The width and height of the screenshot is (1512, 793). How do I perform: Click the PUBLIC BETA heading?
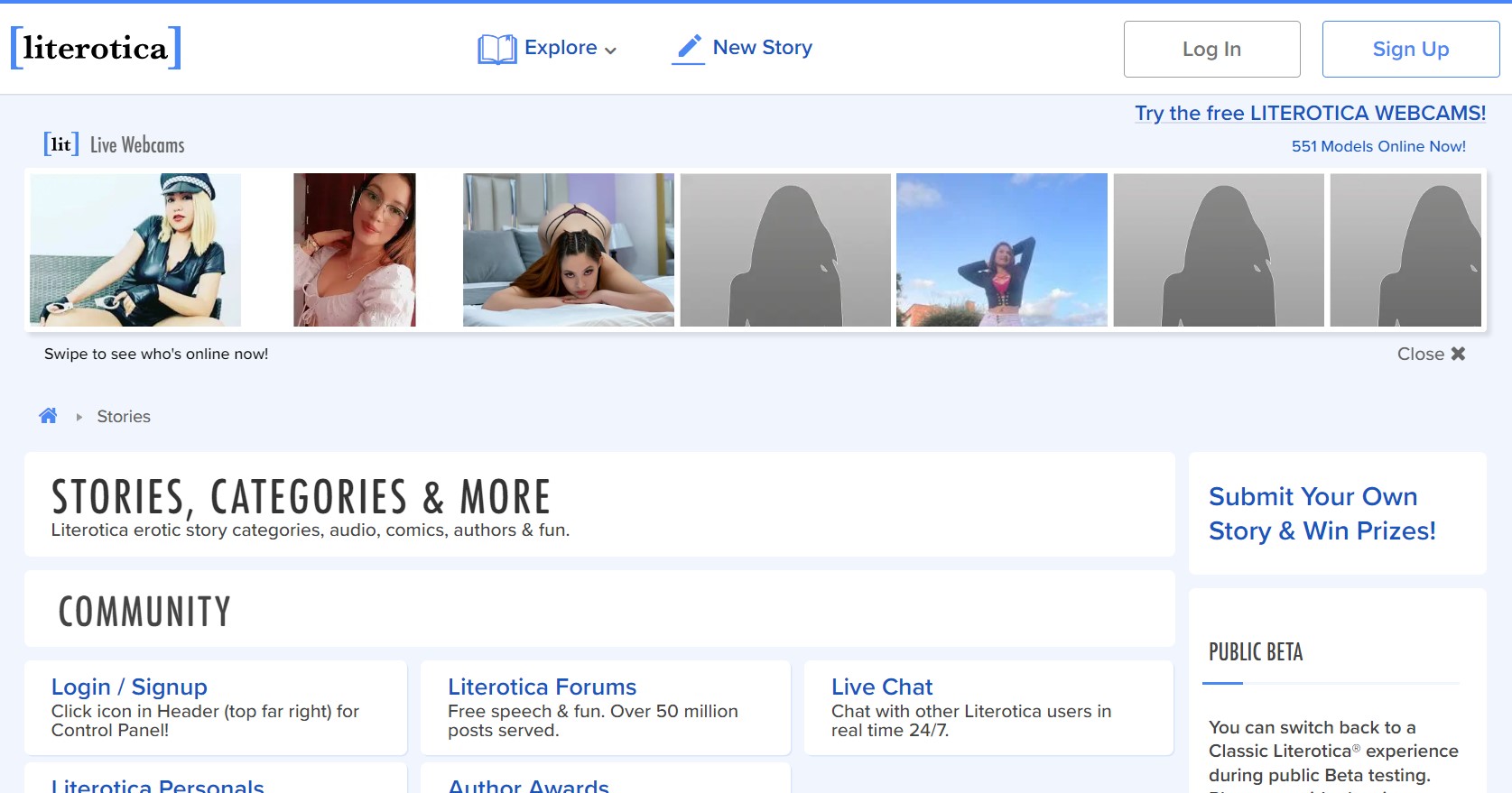tap(1256, 651)
